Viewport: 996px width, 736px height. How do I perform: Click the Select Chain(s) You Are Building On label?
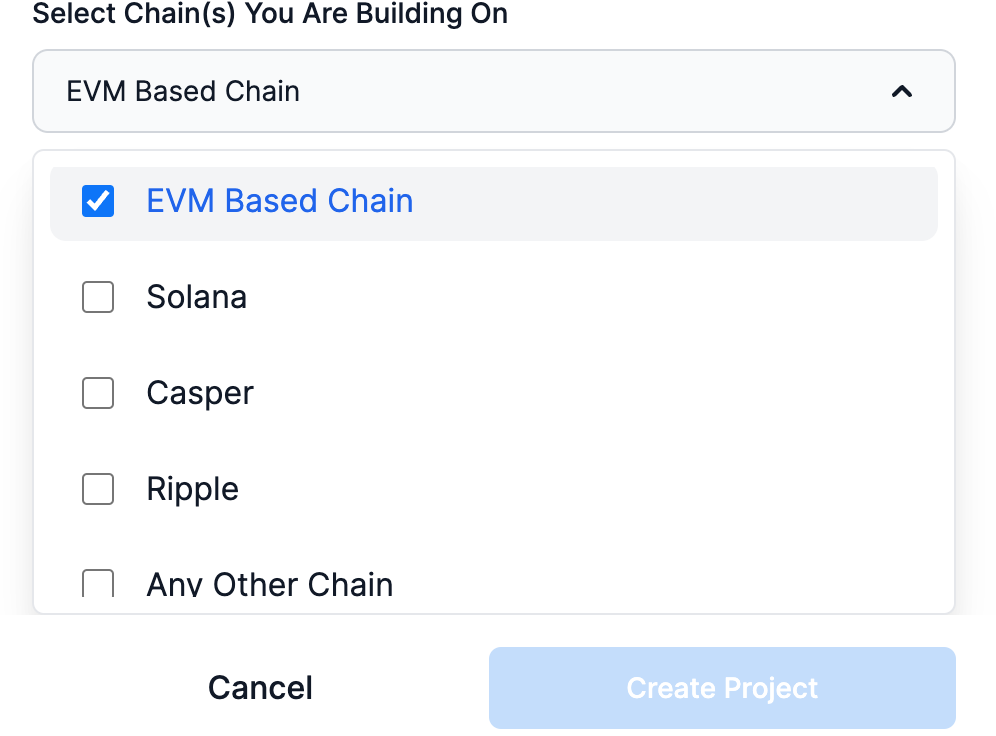click(x=270, y=13)
